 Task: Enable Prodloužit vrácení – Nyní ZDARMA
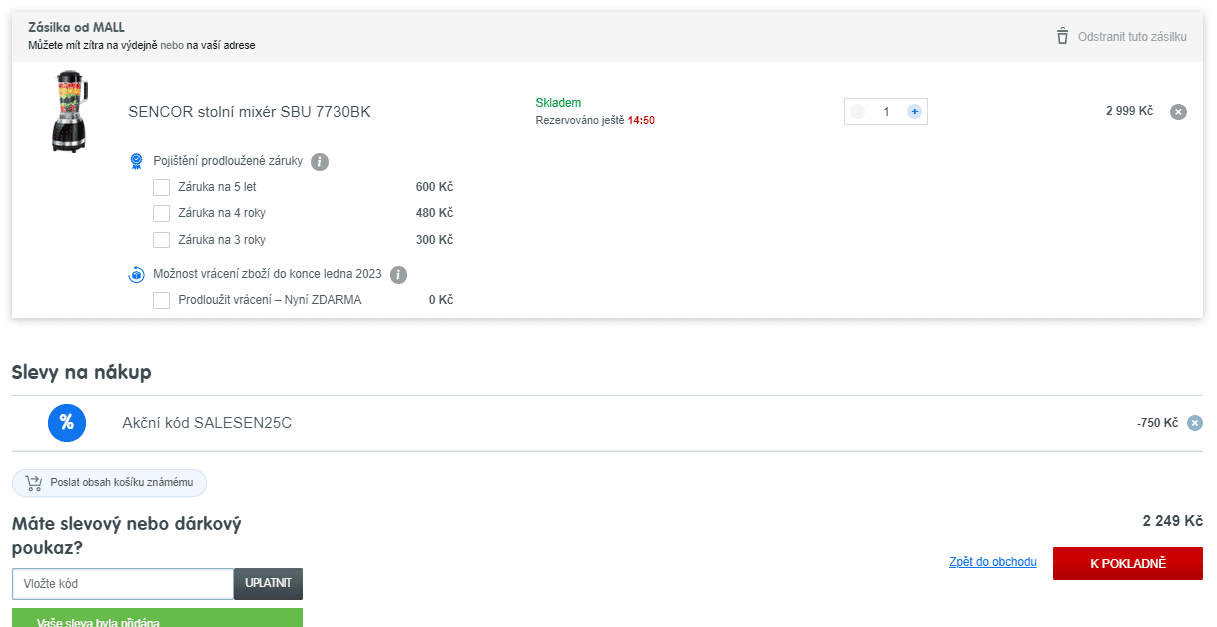tap(161, 300)
